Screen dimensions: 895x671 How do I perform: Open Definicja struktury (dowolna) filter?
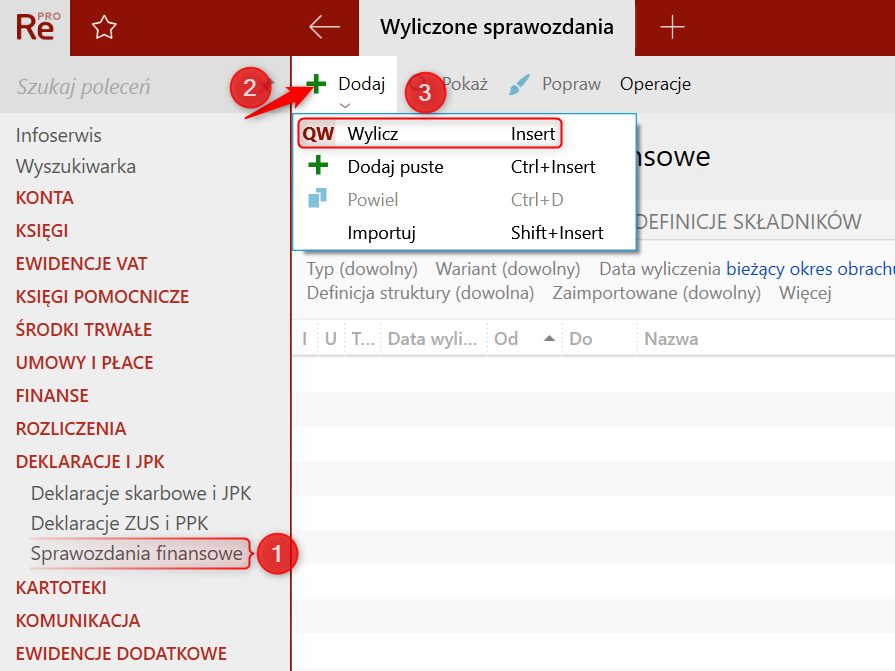(x=420, y=293)
